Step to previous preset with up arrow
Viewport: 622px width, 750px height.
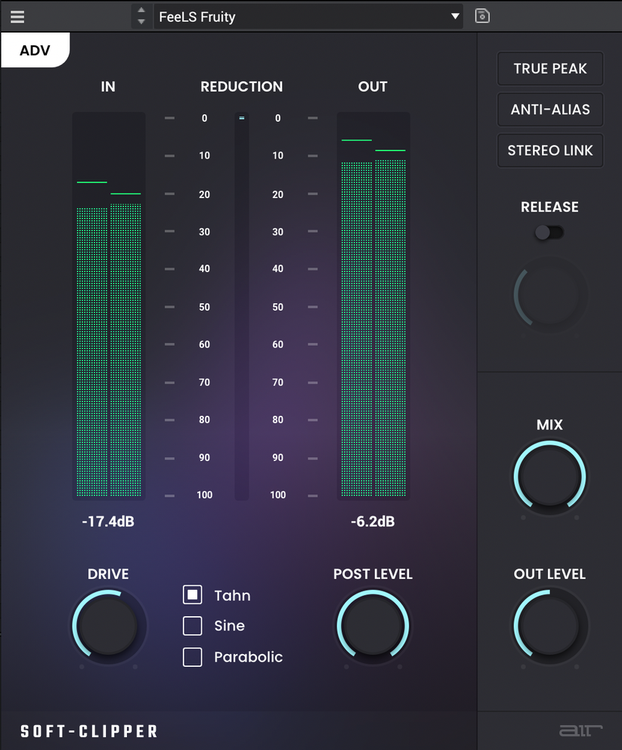pos(141,11)
